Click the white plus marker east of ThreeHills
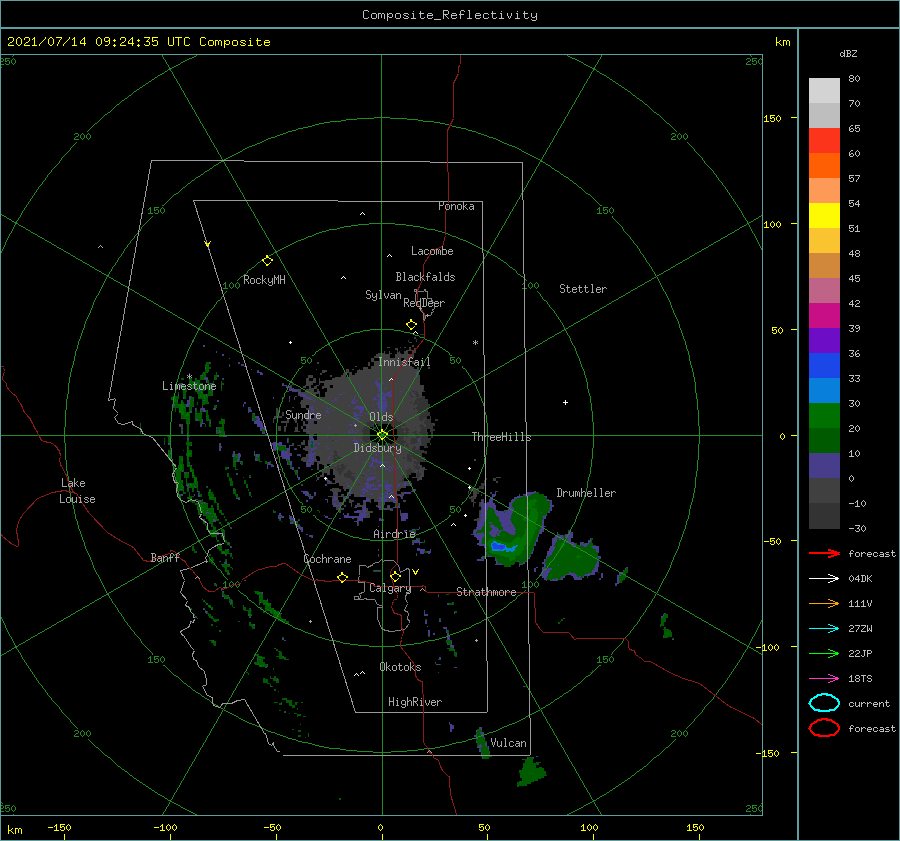This screenshot has height=841, width=900. pyautogui.click(x=565, y=402)
